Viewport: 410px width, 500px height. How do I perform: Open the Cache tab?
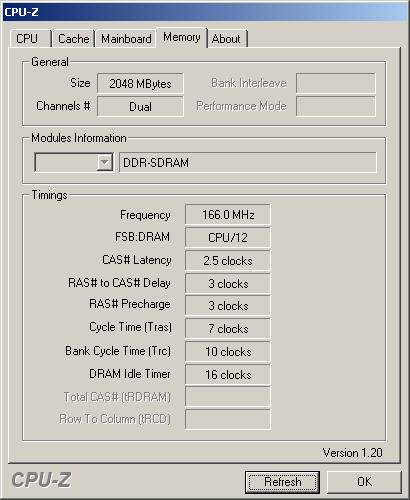tap(74, 39)
